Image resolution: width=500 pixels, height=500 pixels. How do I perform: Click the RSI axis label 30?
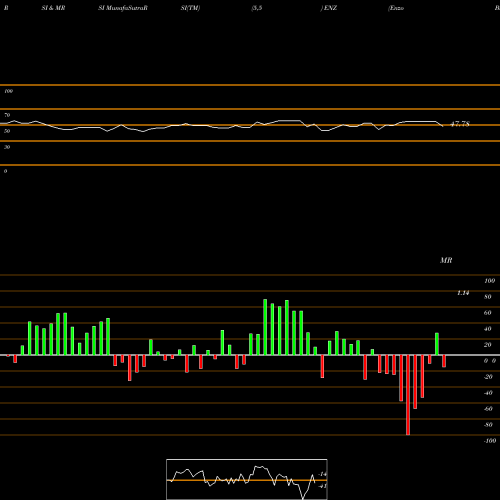click(x=7, y=147)
